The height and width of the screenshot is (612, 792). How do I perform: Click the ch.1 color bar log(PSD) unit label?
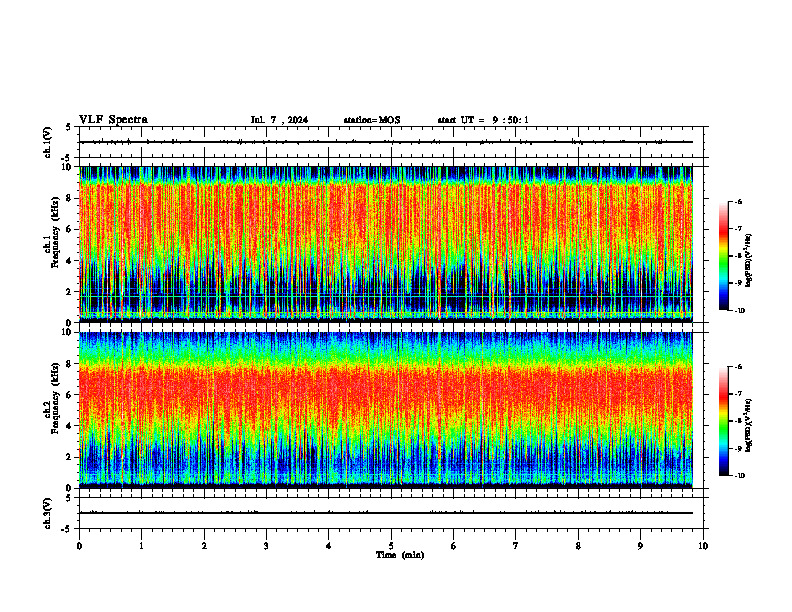(x=749, y=261)
